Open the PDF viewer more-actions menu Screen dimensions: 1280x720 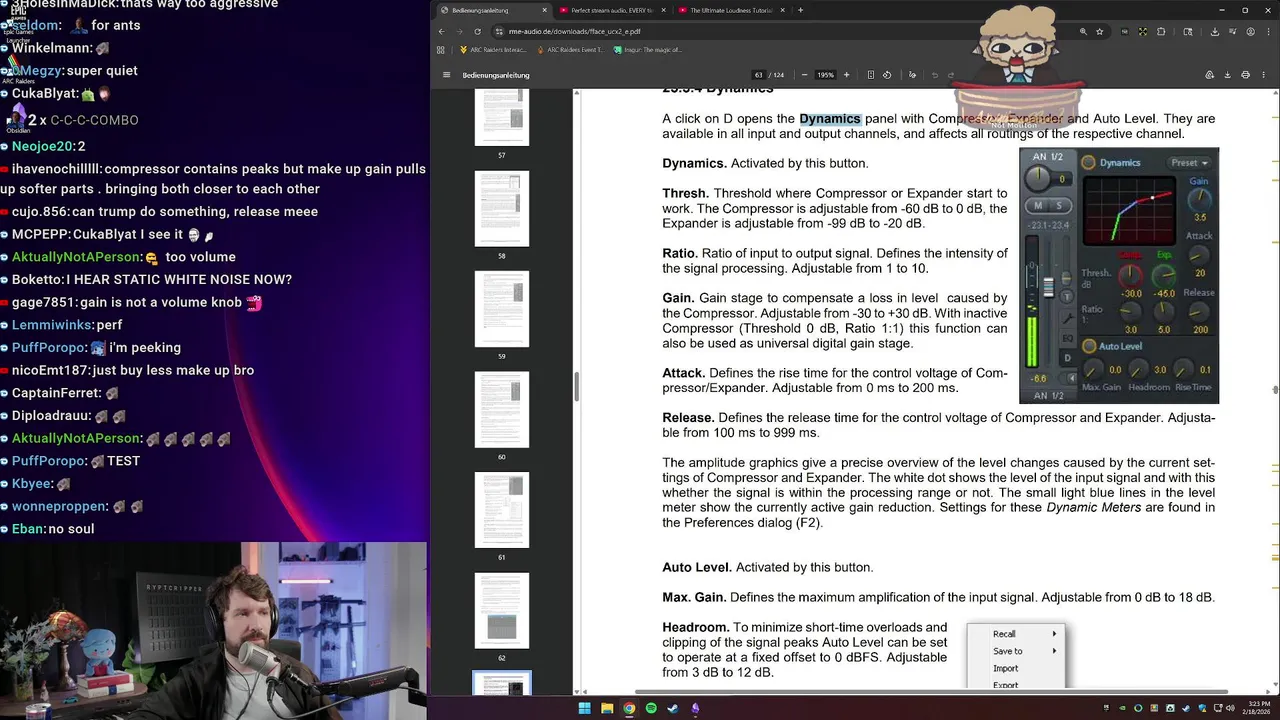point(1264,75)
